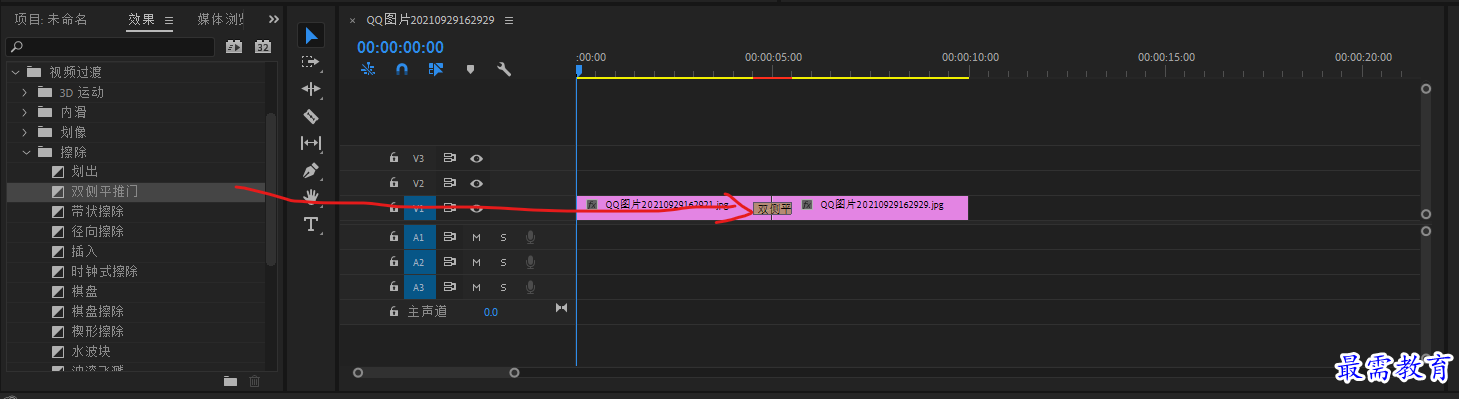Image resolution: width=1459 pixels, height=399 pixels.
Task: Switch to the 媒体浏览 tab
Action: [x=220, y=19]
